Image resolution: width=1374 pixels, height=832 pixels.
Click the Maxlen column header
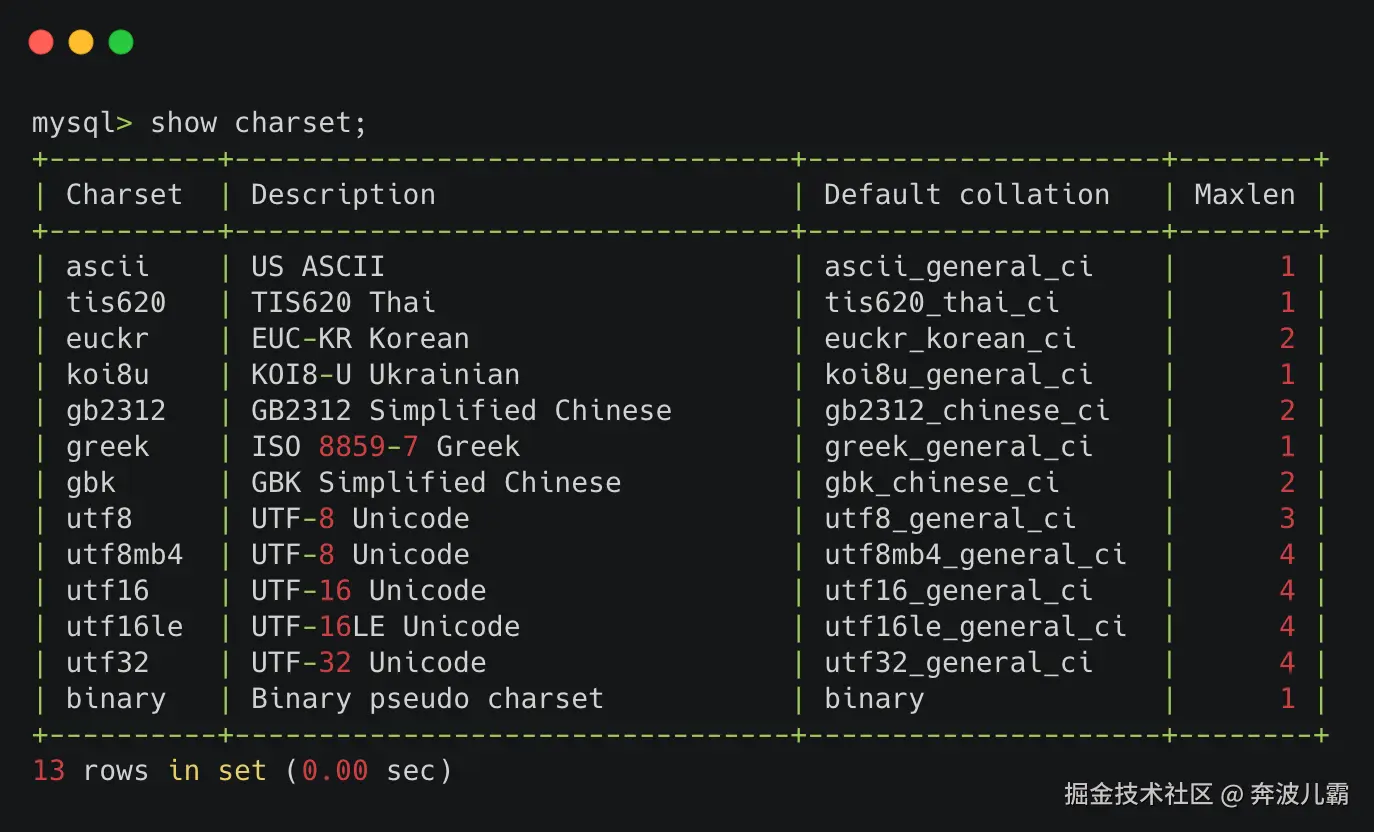[1244, 195]
